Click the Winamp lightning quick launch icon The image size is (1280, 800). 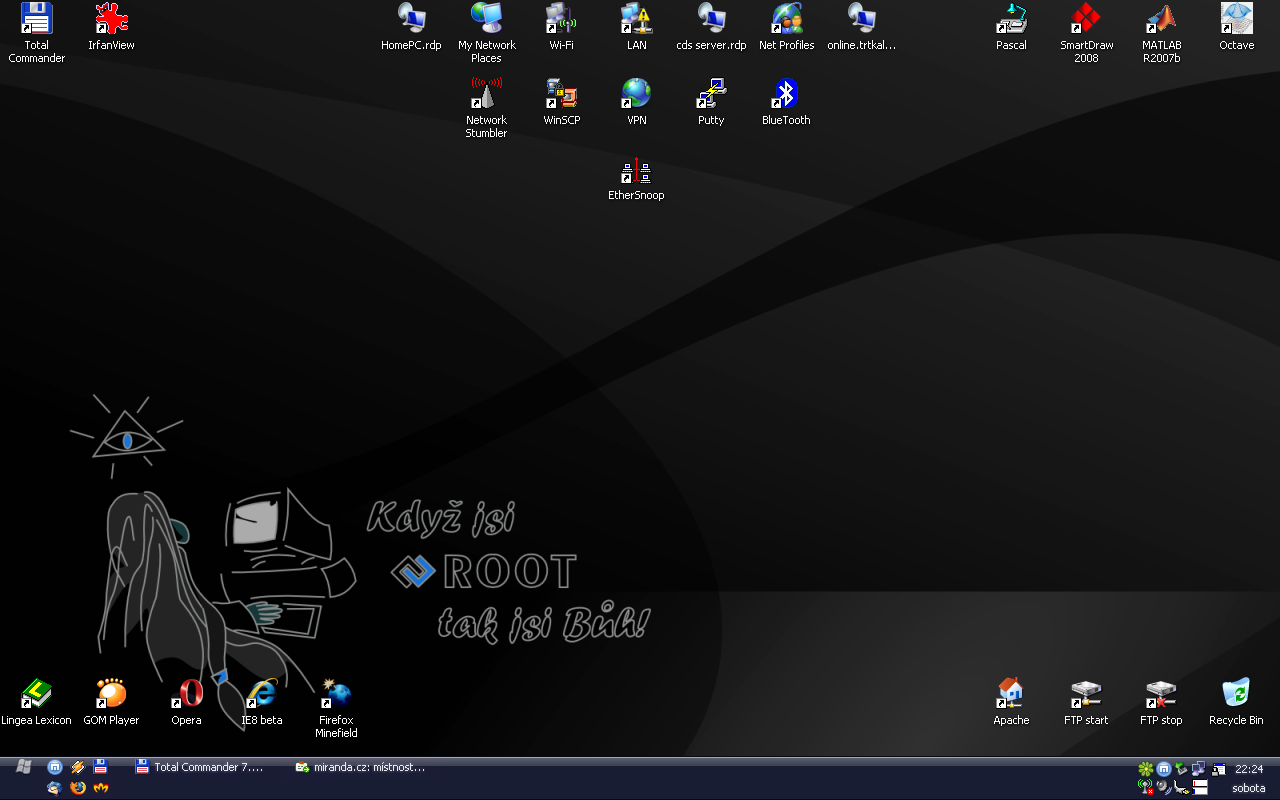pyautogui.click(x=78, y=767)
